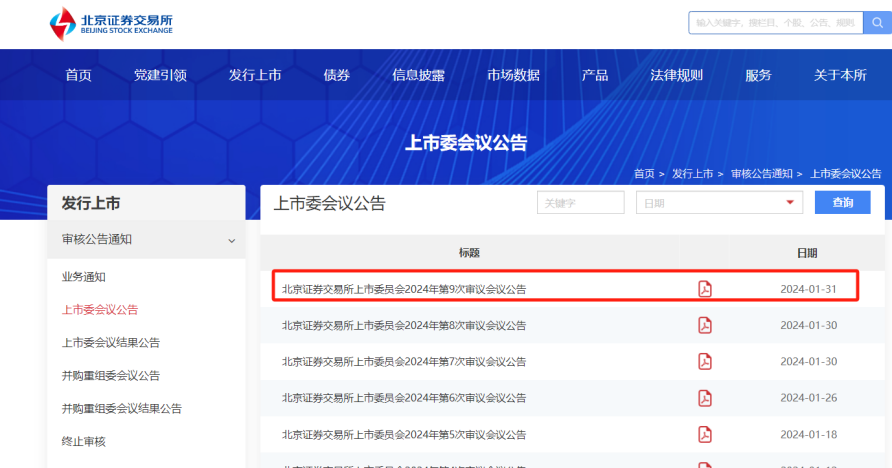Screen dimensions: 892x468
Task: Click the Beijing Stock Exchange logo
Action: point(112,24)
